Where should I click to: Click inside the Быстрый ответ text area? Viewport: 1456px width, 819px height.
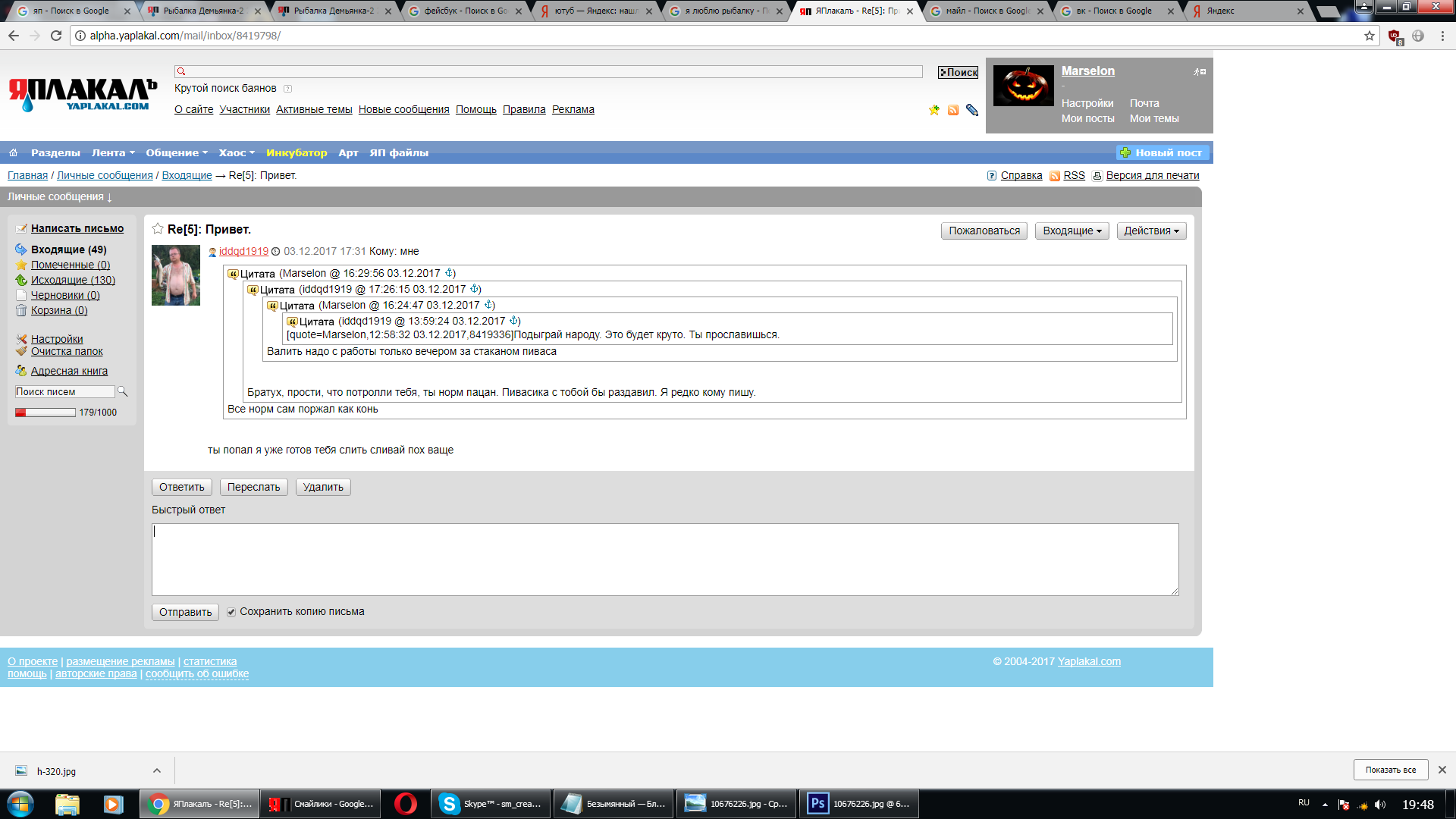click(664, 559)
